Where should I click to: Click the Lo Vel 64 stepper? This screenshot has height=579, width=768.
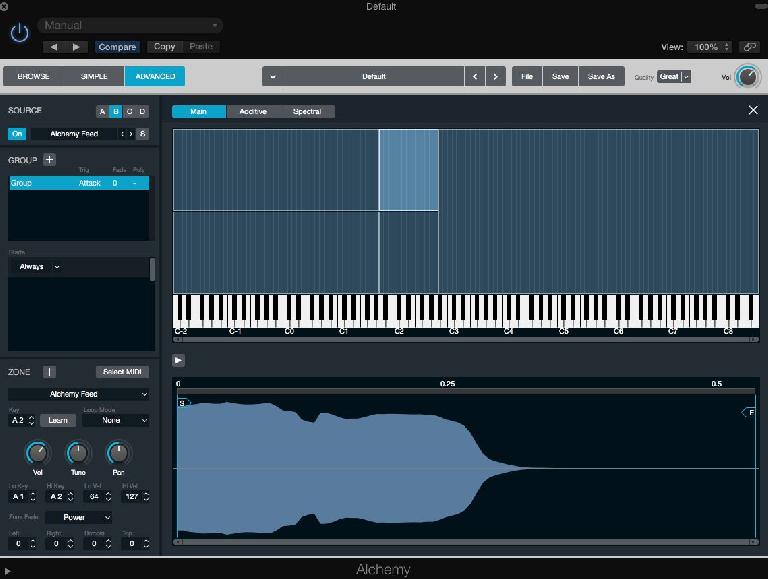[x=108, y=497]
